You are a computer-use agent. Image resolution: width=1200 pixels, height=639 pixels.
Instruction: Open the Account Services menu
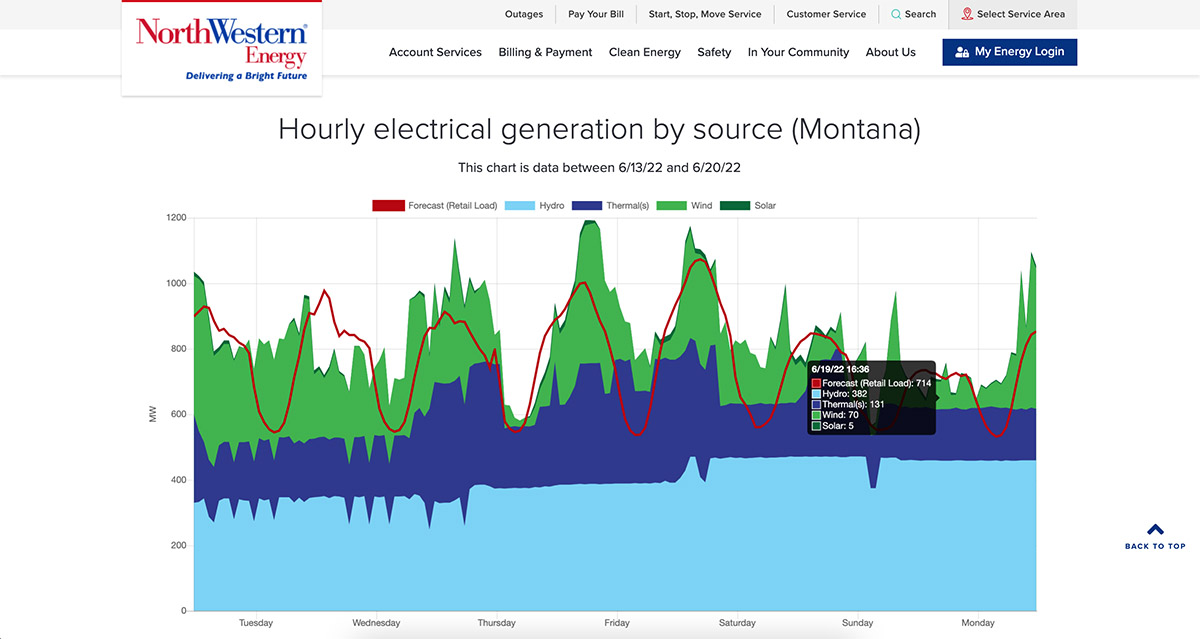[x=435, y=52]
